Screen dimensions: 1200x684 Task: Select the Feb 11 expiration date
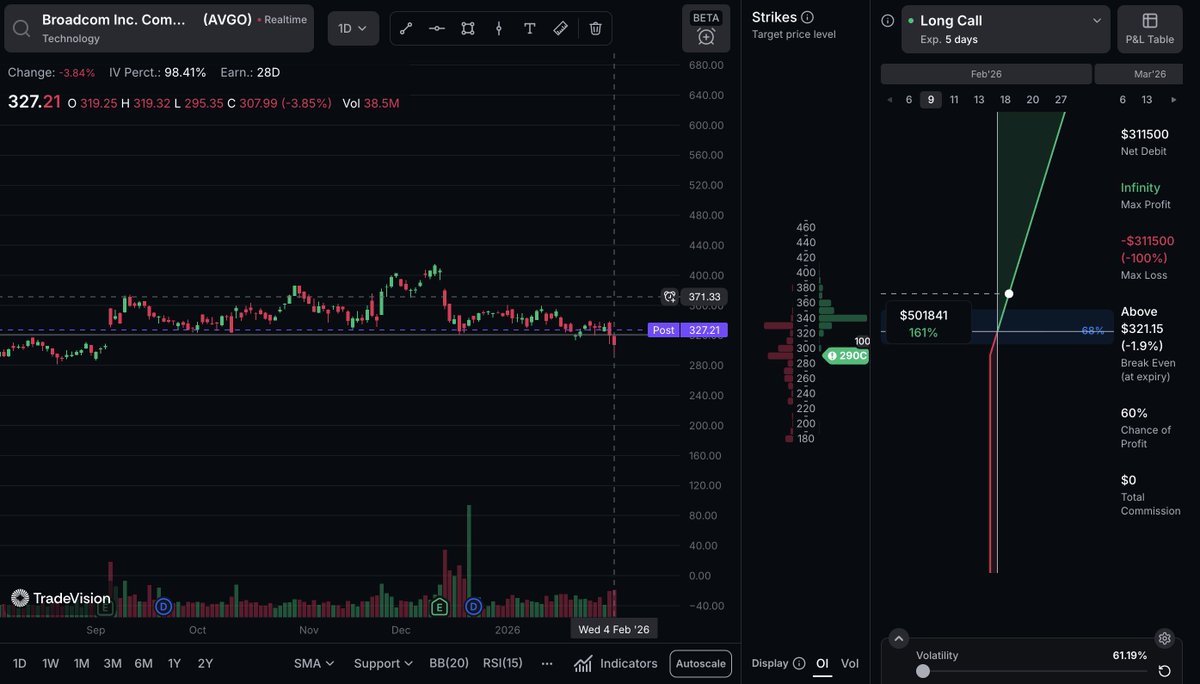tap(954, 100)
